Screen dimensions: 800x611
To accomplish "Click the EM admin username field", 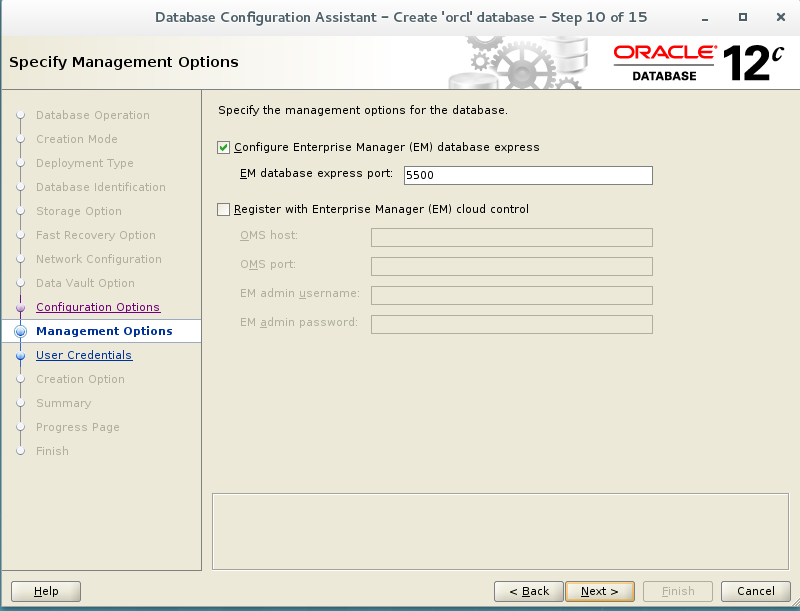I will pyautogui.click(x=512, y=295).
